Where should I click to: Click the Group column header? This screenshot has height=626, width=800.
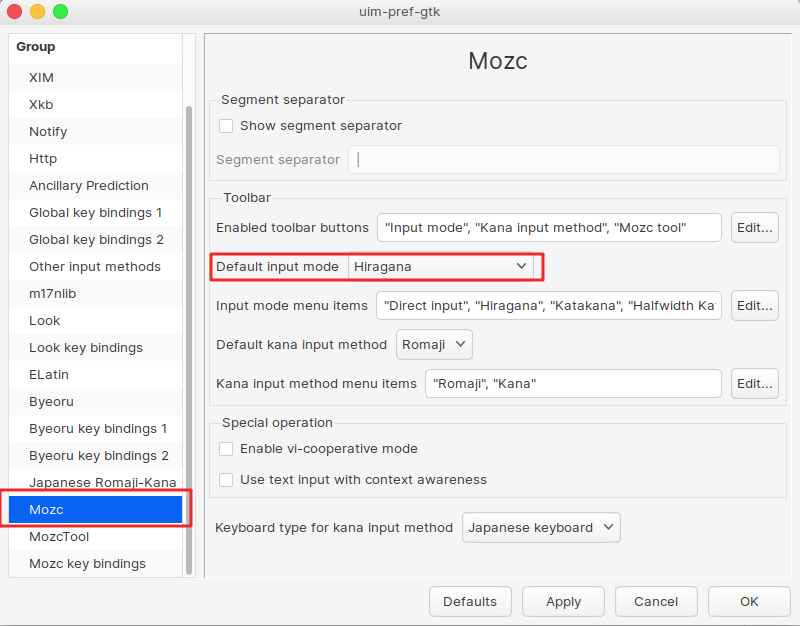pos(95,47)
